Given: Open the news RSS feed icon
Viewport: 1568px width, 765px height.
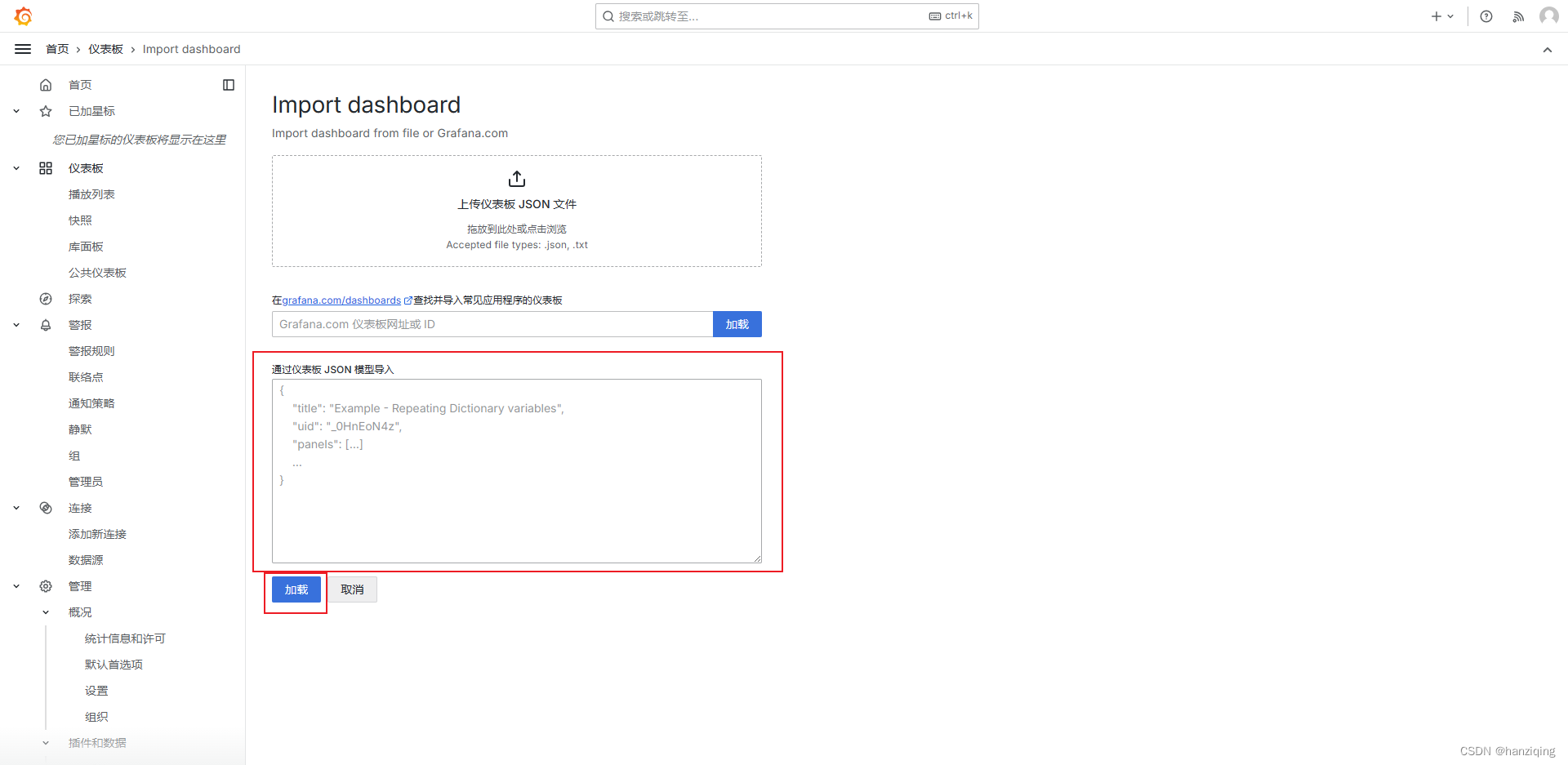Looking at the screenshot, I should pyautogui.click(x=1518, y=16).
